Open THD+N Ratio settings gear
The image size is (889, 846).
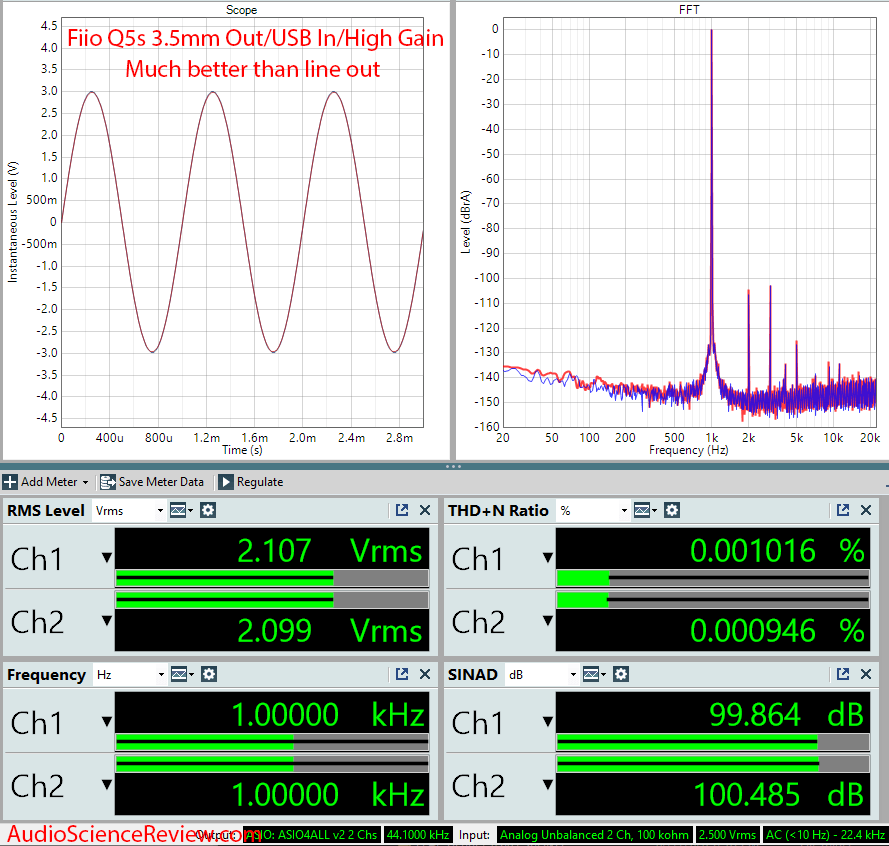coord(672,510)
